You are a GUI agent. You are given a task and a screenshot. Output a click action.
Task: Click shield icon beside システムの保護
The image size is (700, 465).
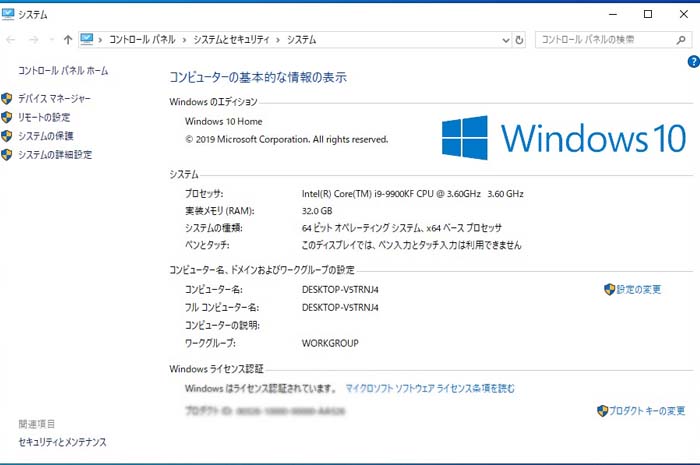pos(7,136)
